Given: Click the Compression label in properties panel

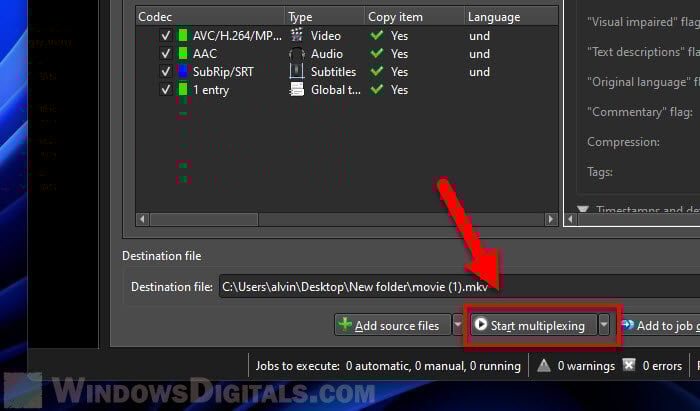Looking at the screenshot, I should pos(623,142).
